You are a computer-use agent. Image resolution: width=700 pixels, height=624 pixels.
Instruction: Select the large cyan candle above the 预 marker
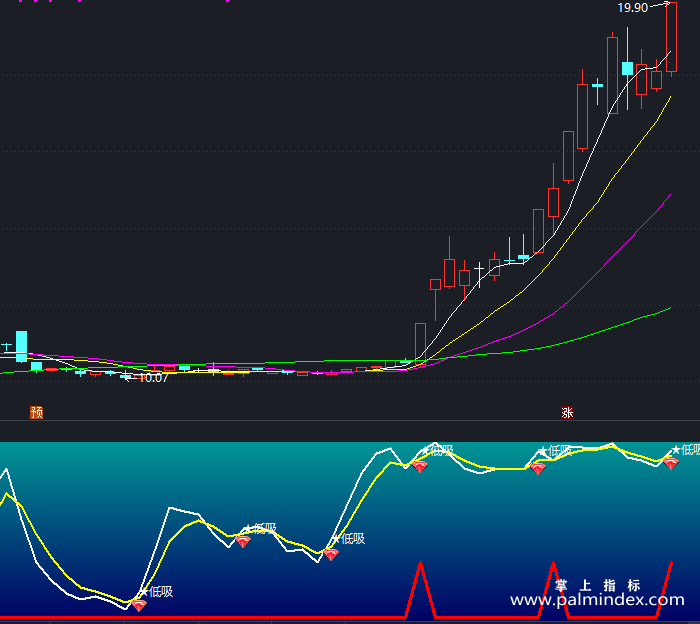(21, 346)
